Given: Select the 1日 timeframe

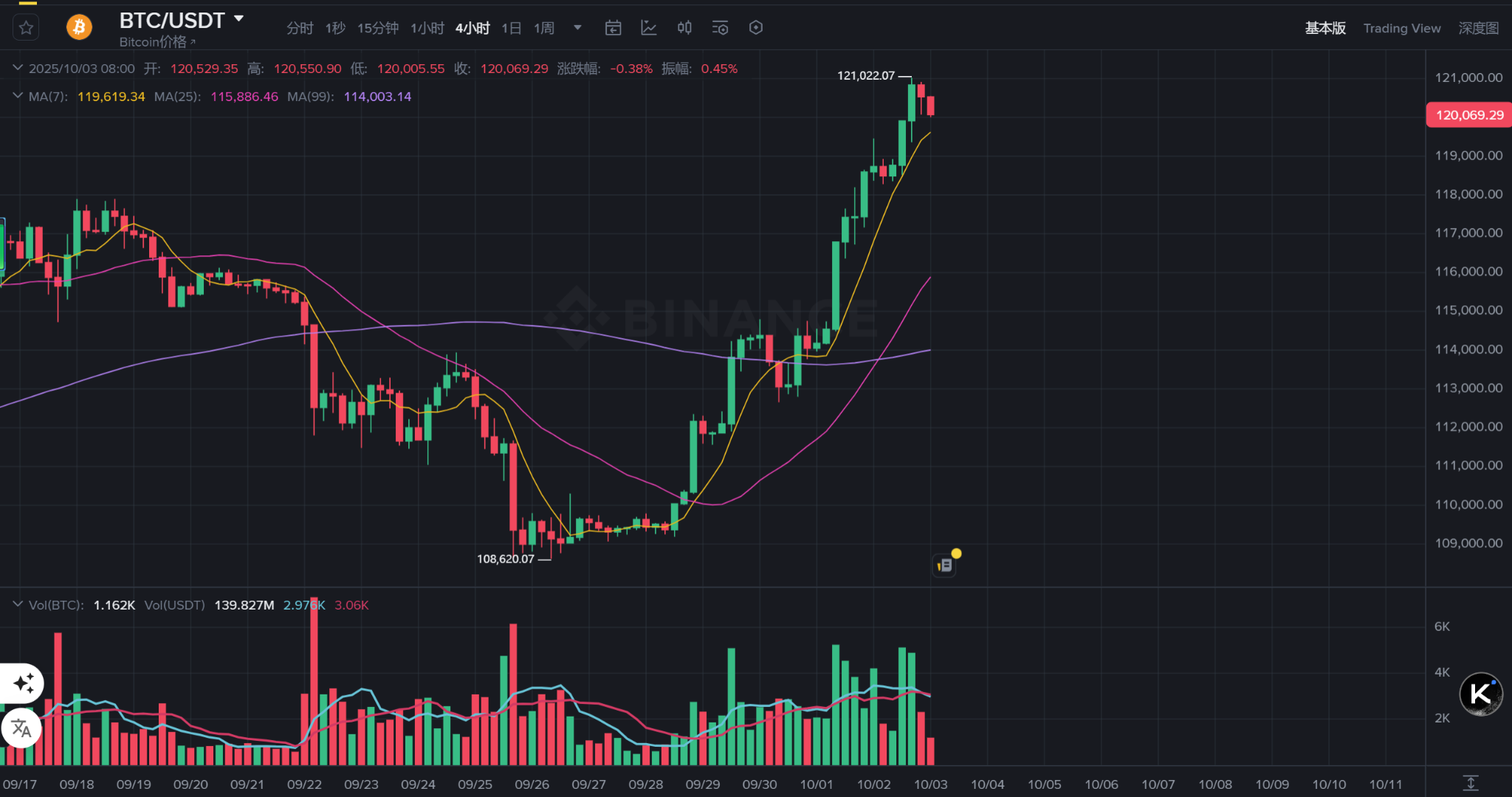Looking at the screenshot, I should pyautogui.click(x=511, y=28).
